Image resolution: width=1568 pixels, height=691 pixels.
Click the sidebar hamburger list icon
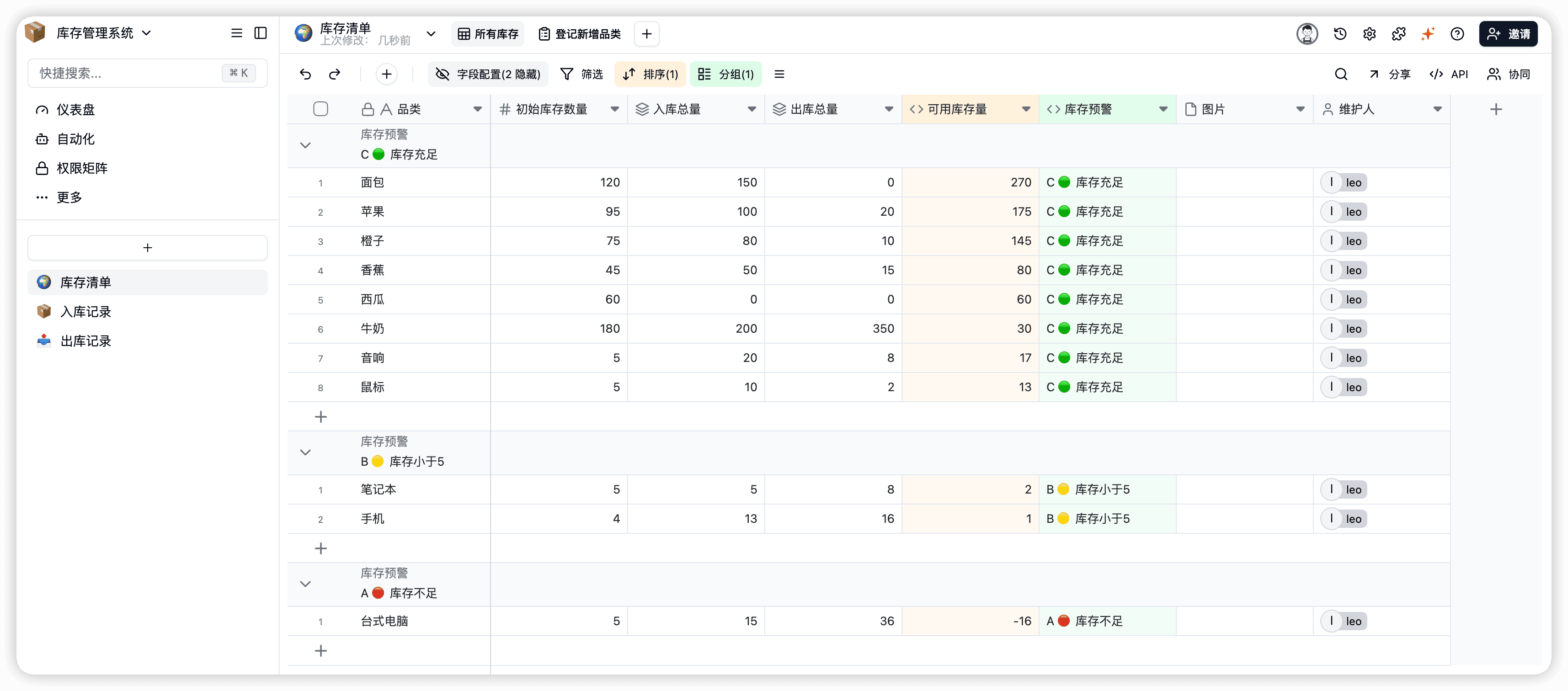tap(237, 33)
